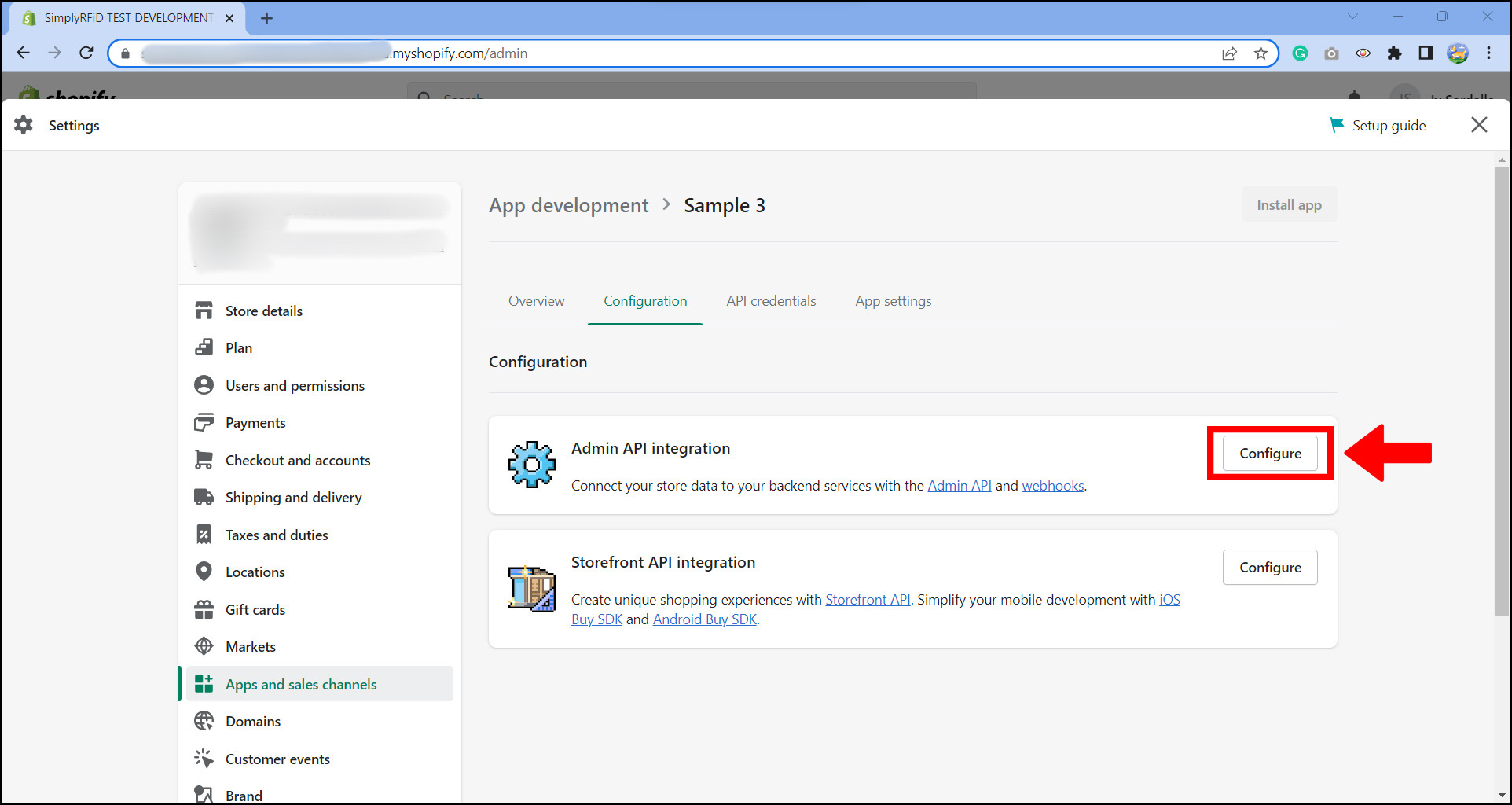The width and height of the screenshot is (1512, 805).
Task: Click the Markets globe icon
Action: pos(204,646)
